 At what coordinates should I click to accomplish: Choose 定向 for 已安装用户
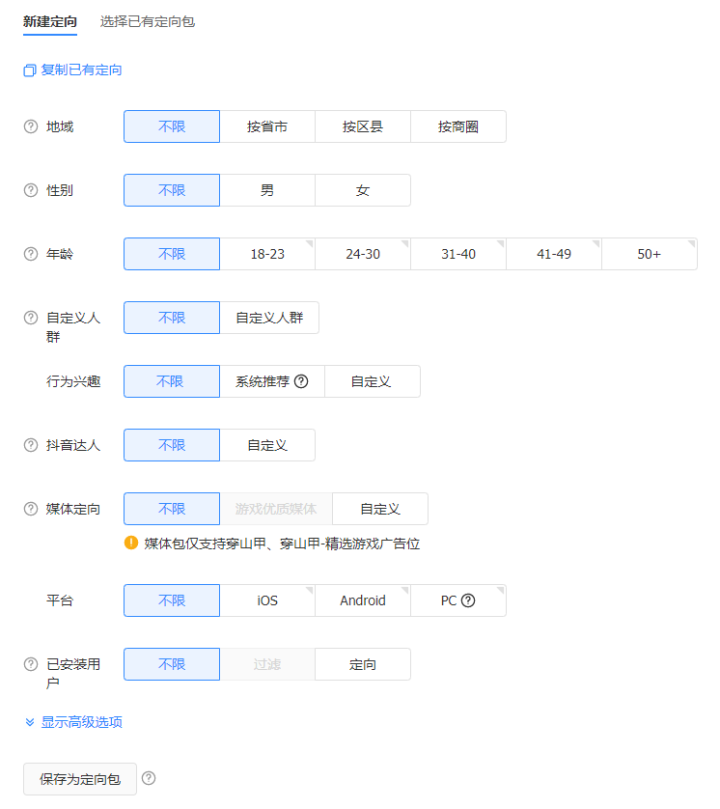[362, 664]
